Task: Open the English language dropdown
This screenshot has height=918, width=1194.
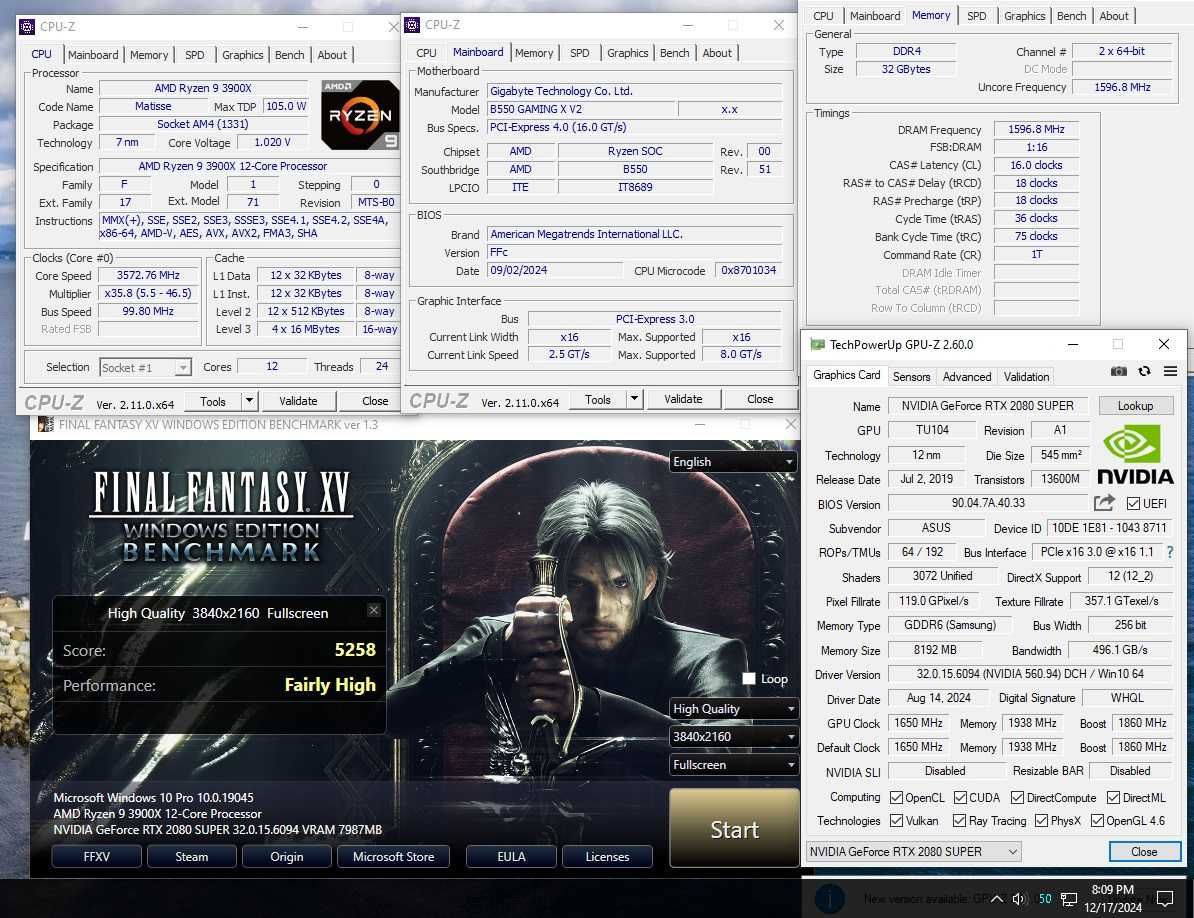Action: [733, 461]
